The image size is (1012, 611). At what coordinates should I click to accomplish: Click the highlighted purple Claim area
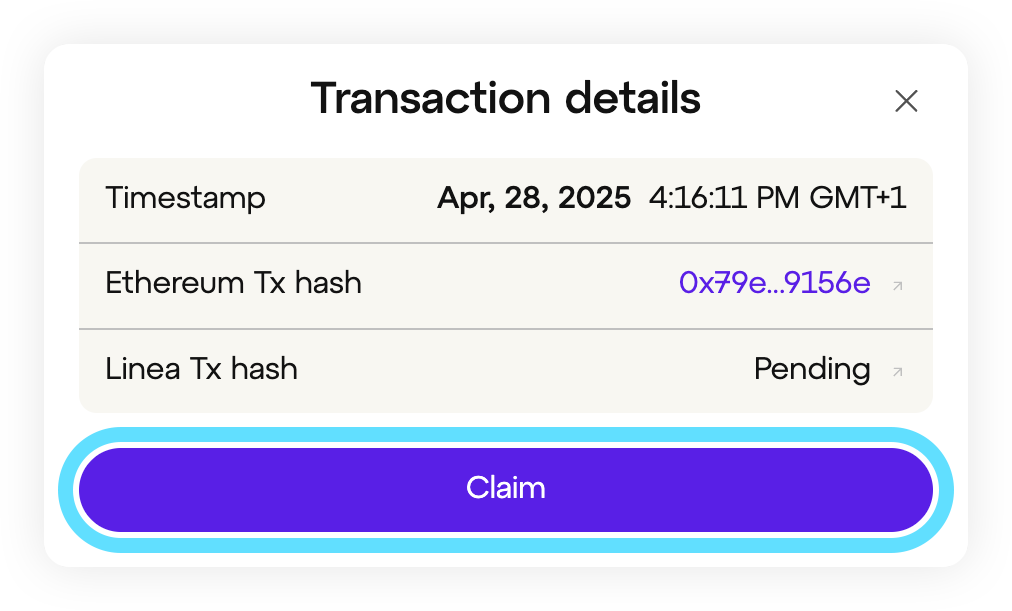click(x=506, y=488)
